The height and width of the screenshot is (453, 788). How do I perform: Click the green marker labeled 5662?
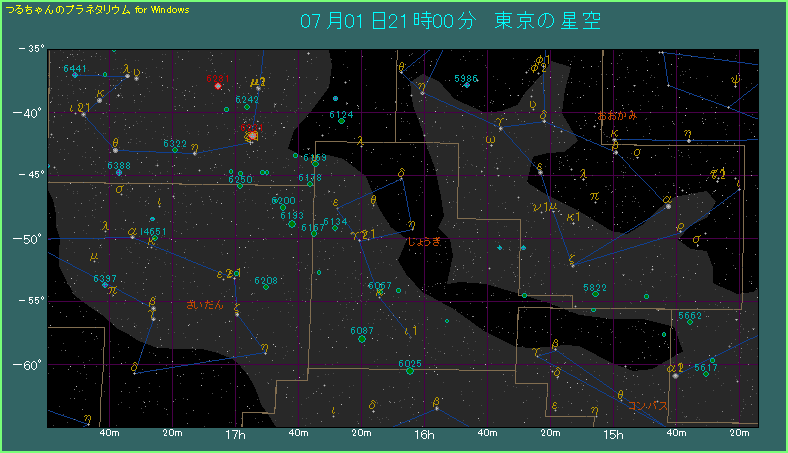[690, 322]
